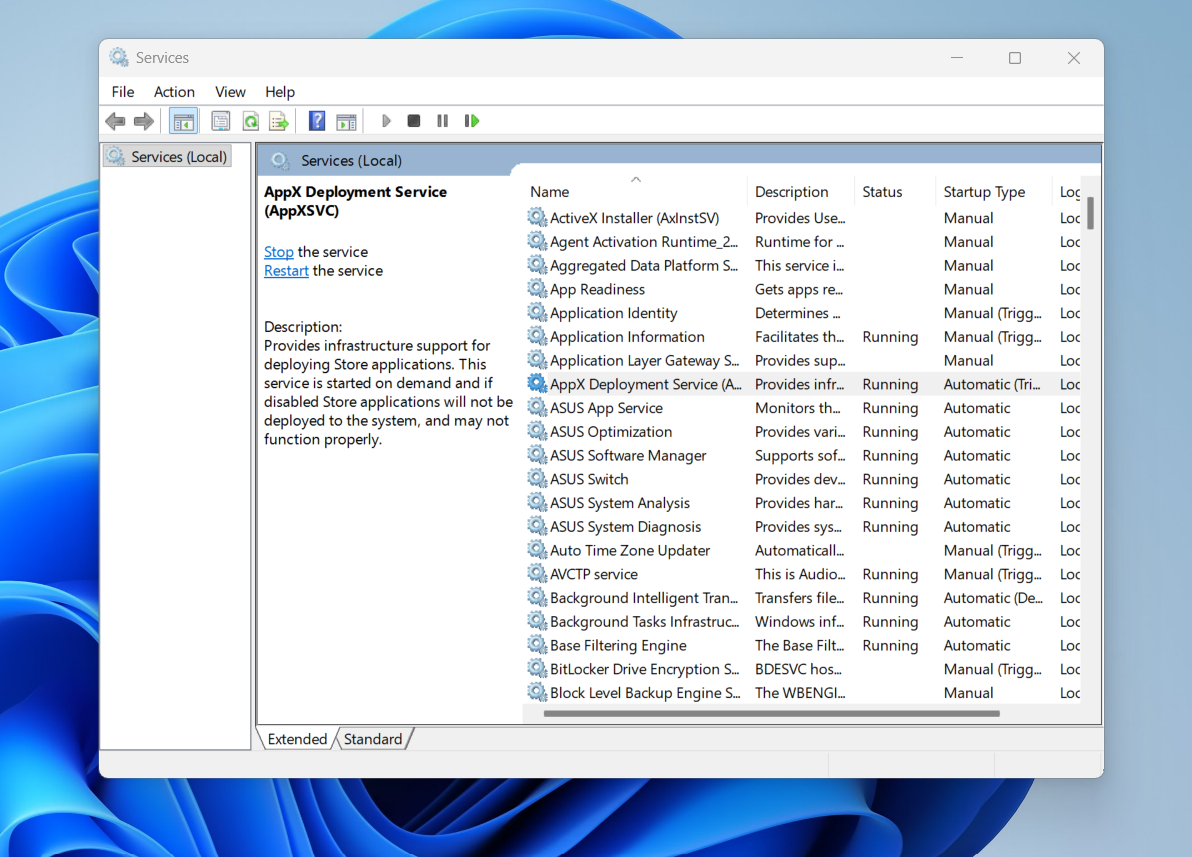
Task: Sort by the Status column header
Action: point(895,192)
